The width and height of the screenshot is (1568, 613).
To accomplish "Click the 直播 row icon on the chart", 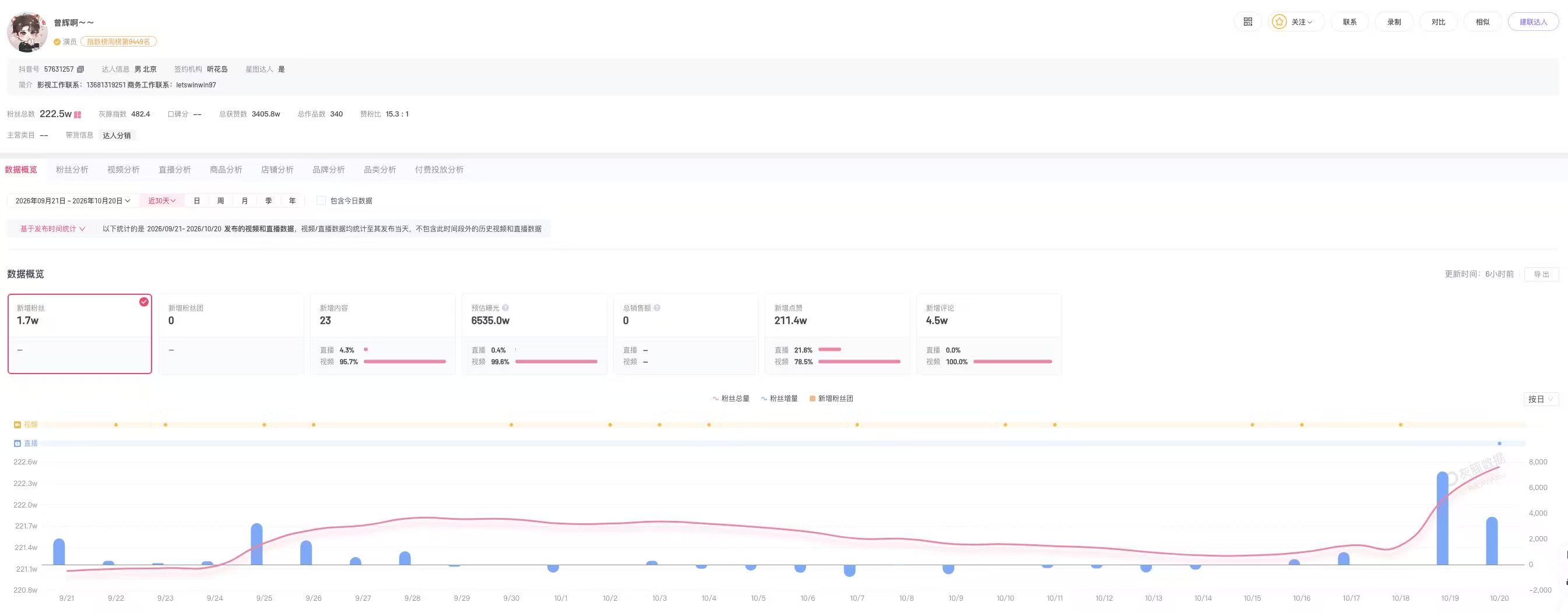I will [x=17, y=444].
